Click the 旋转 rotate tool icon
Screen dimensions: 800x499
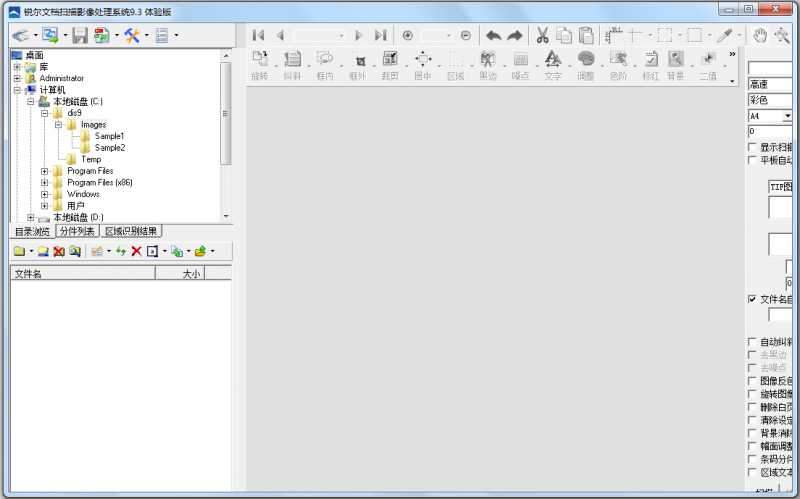(x=260, y=64)
